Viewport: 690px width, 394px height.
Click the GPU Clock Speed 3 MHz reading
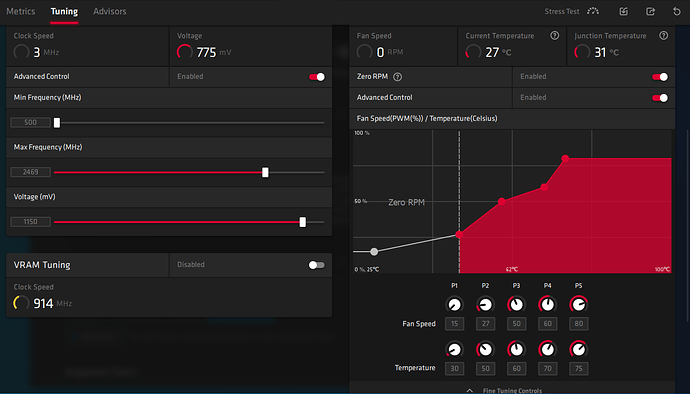tap(37, 52)
